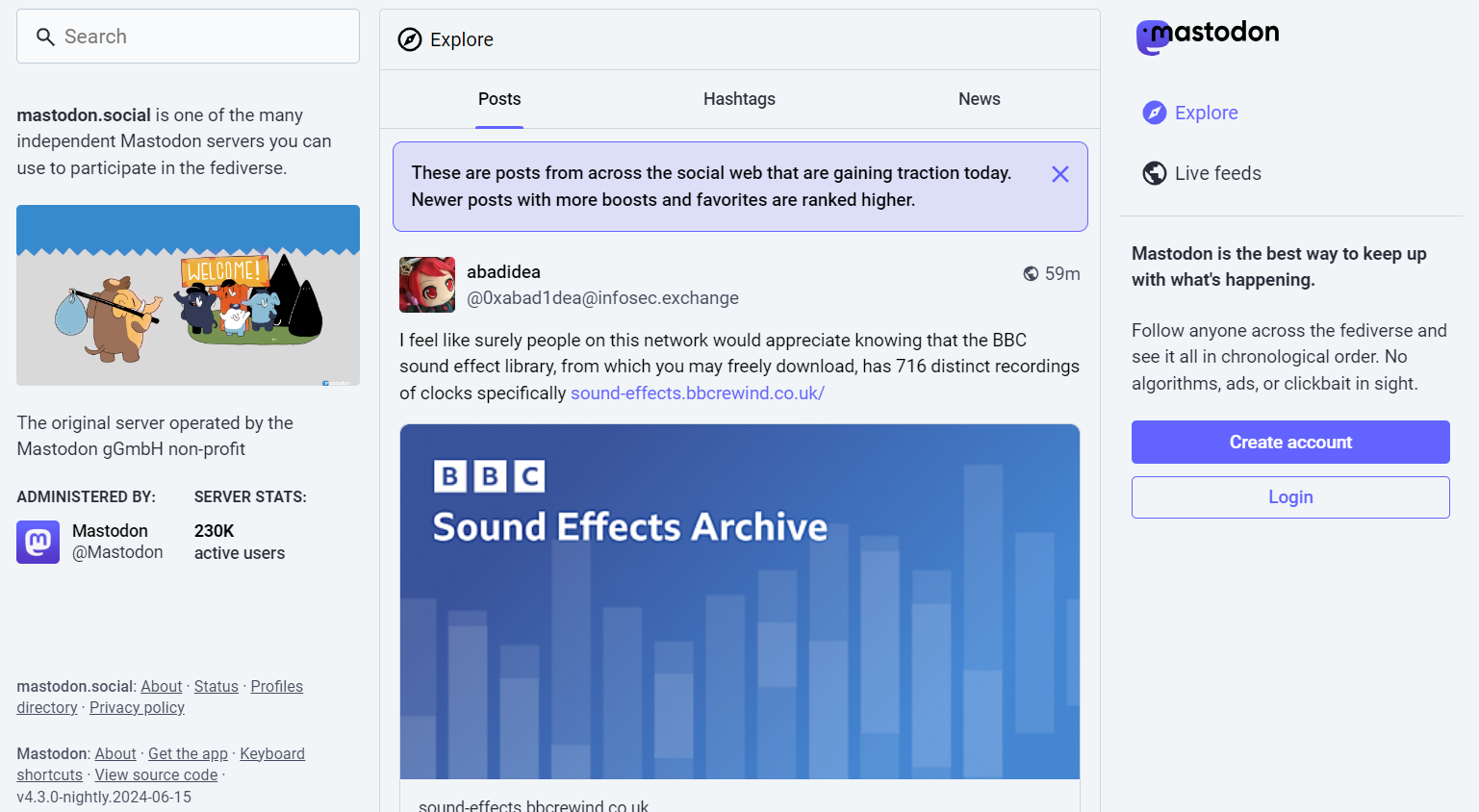Dismiss the trending posts info banner
This screenshot has height=812, width=1479.
coord(1060,174)
